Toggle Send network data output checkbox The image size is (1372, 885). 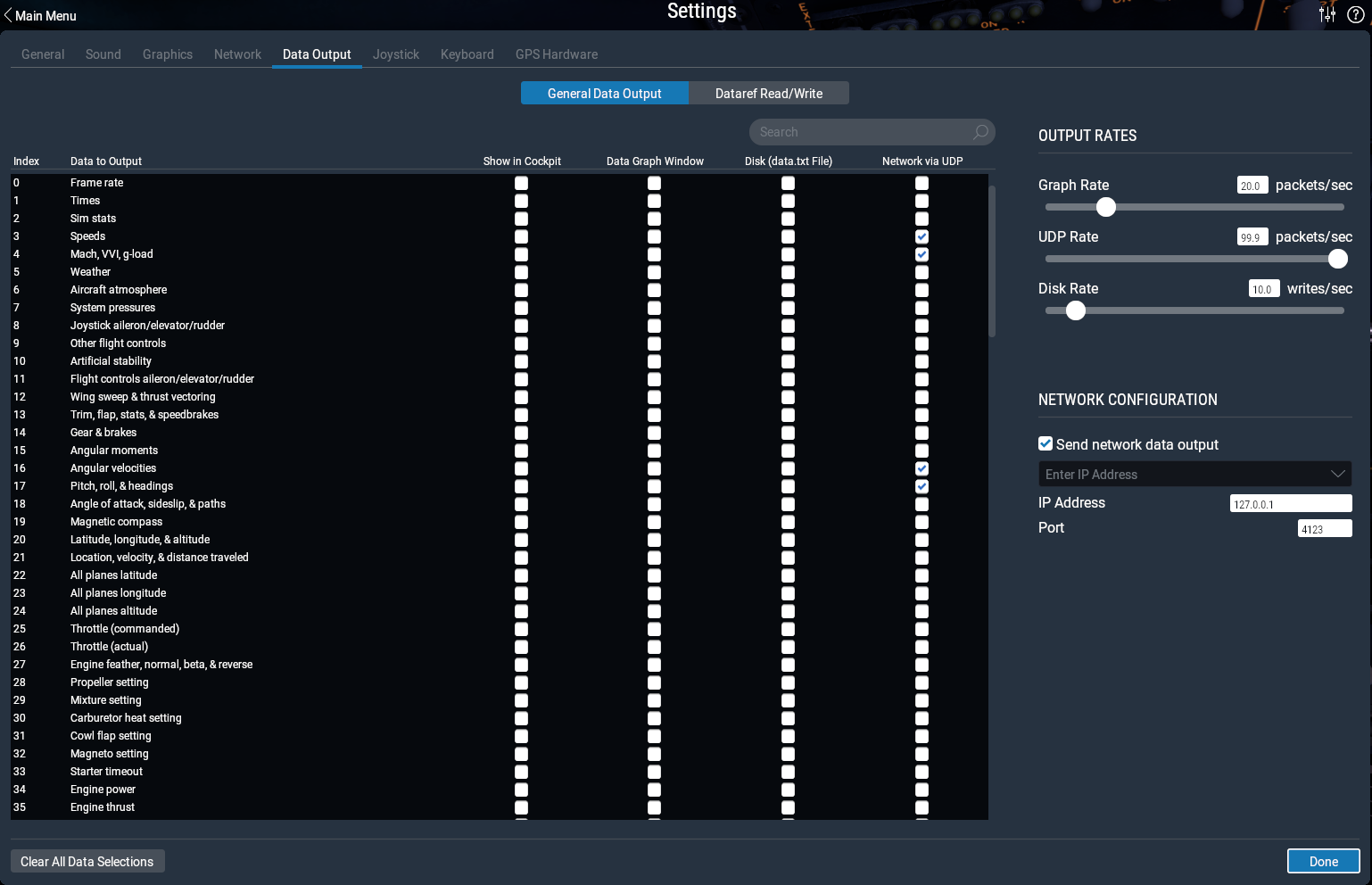pyautogui.click(x=1046, y=444)
